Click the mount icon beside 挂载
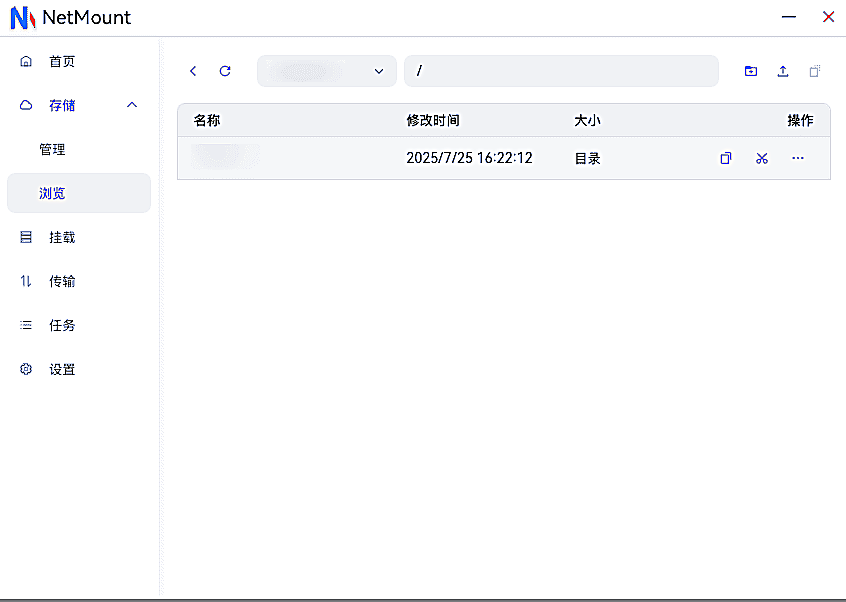 [x=26, y=237]
